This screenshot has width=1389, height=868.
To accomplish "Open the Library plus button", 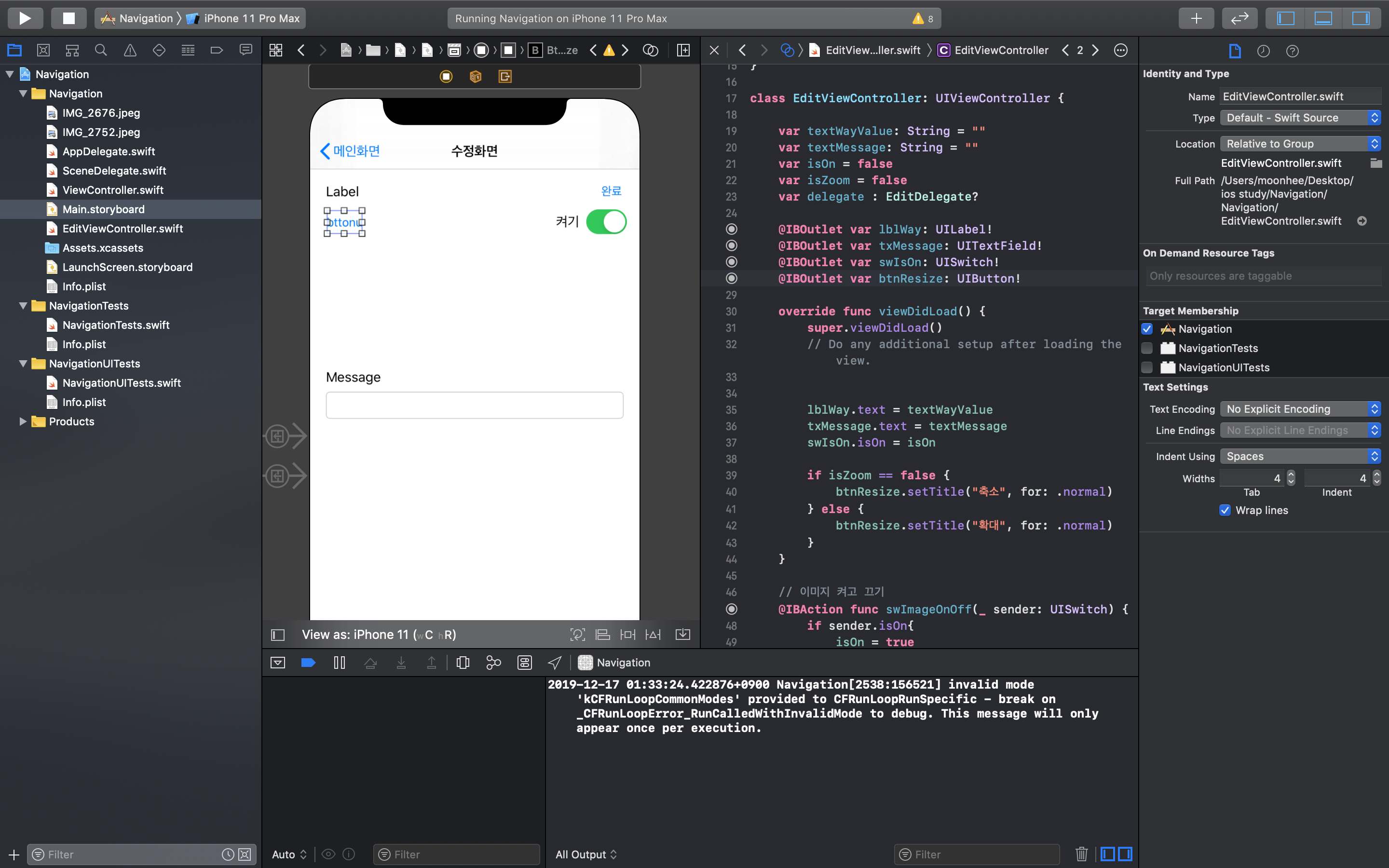I will pyautogui.click(x=1196, y=18).
